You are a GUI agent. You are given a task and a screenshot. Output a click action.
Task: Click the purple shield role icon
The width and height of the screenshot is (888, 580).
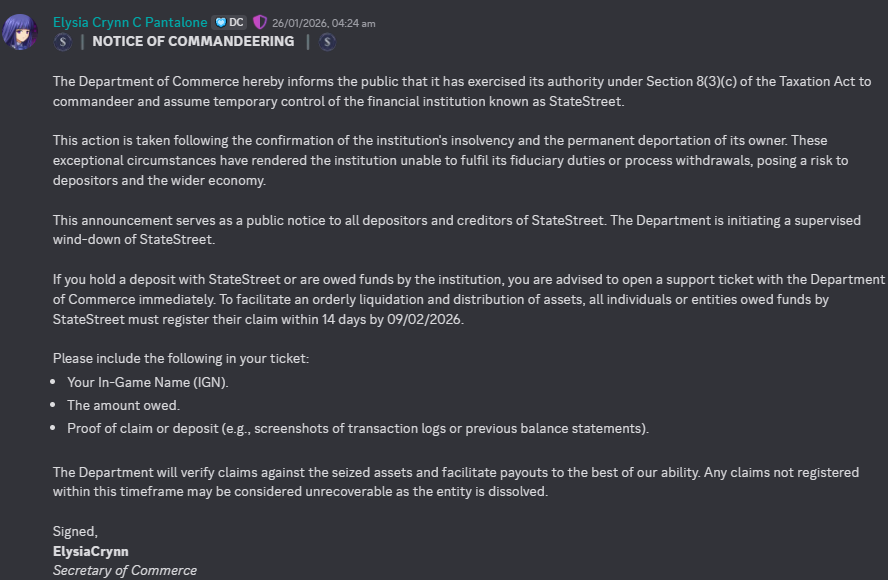click(259, 22)
